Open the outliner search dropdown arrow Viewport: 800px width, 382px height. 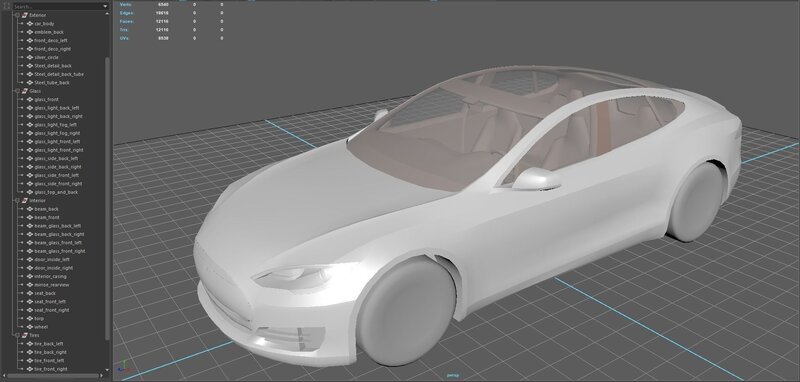click(x=106, y=7)
